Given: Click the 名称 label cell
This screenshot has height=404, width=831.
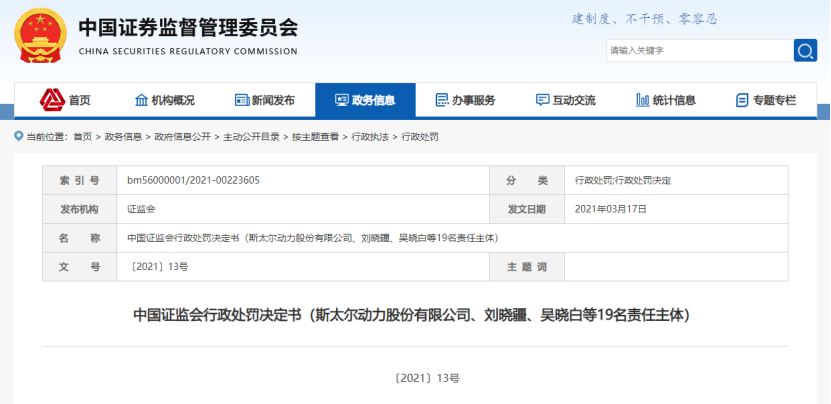Looking at the screenshot, I should (79, 238).
